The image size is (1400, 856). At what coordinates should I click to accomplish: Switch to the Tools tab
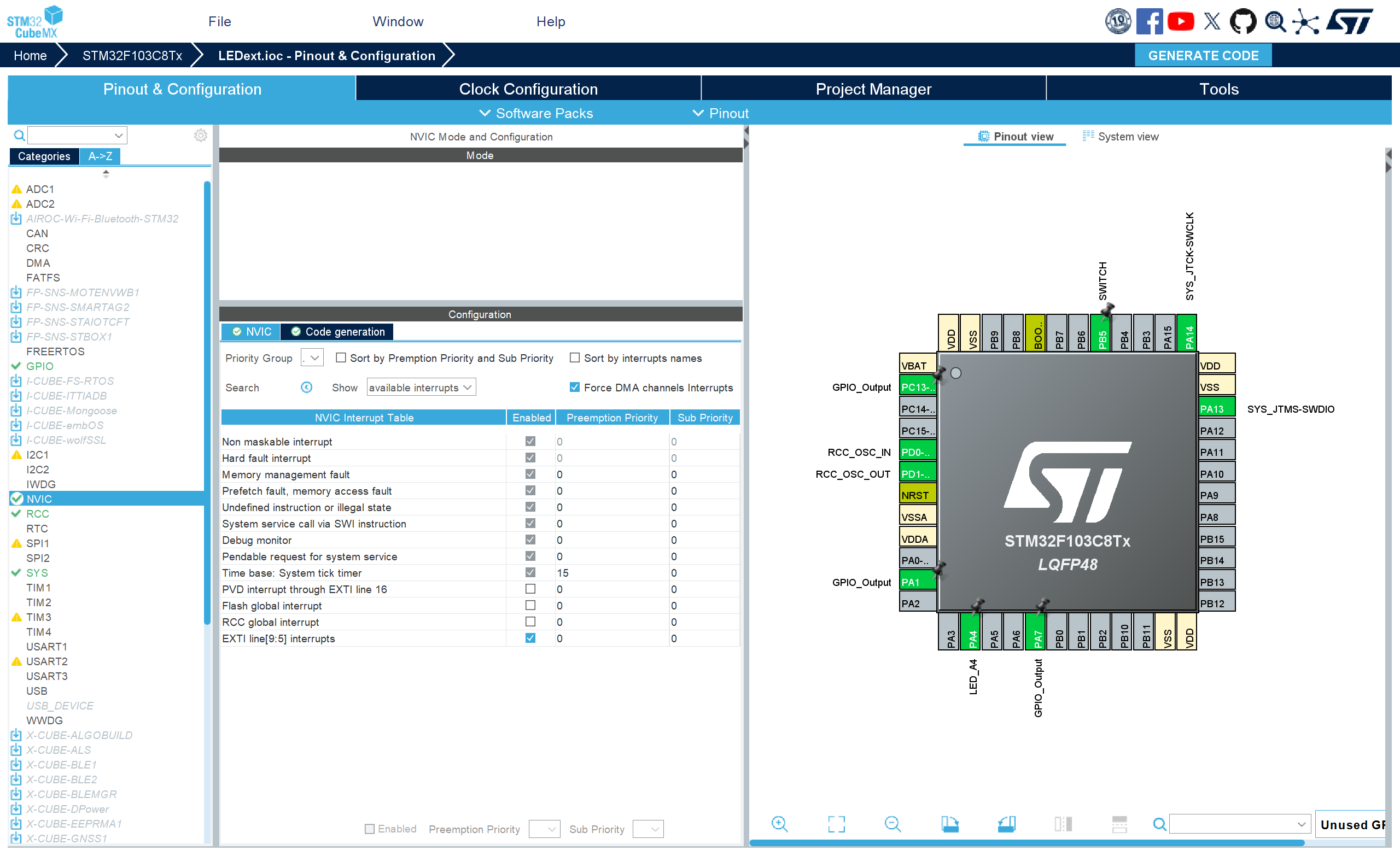pyautogui.click(x=1219, y=89)
